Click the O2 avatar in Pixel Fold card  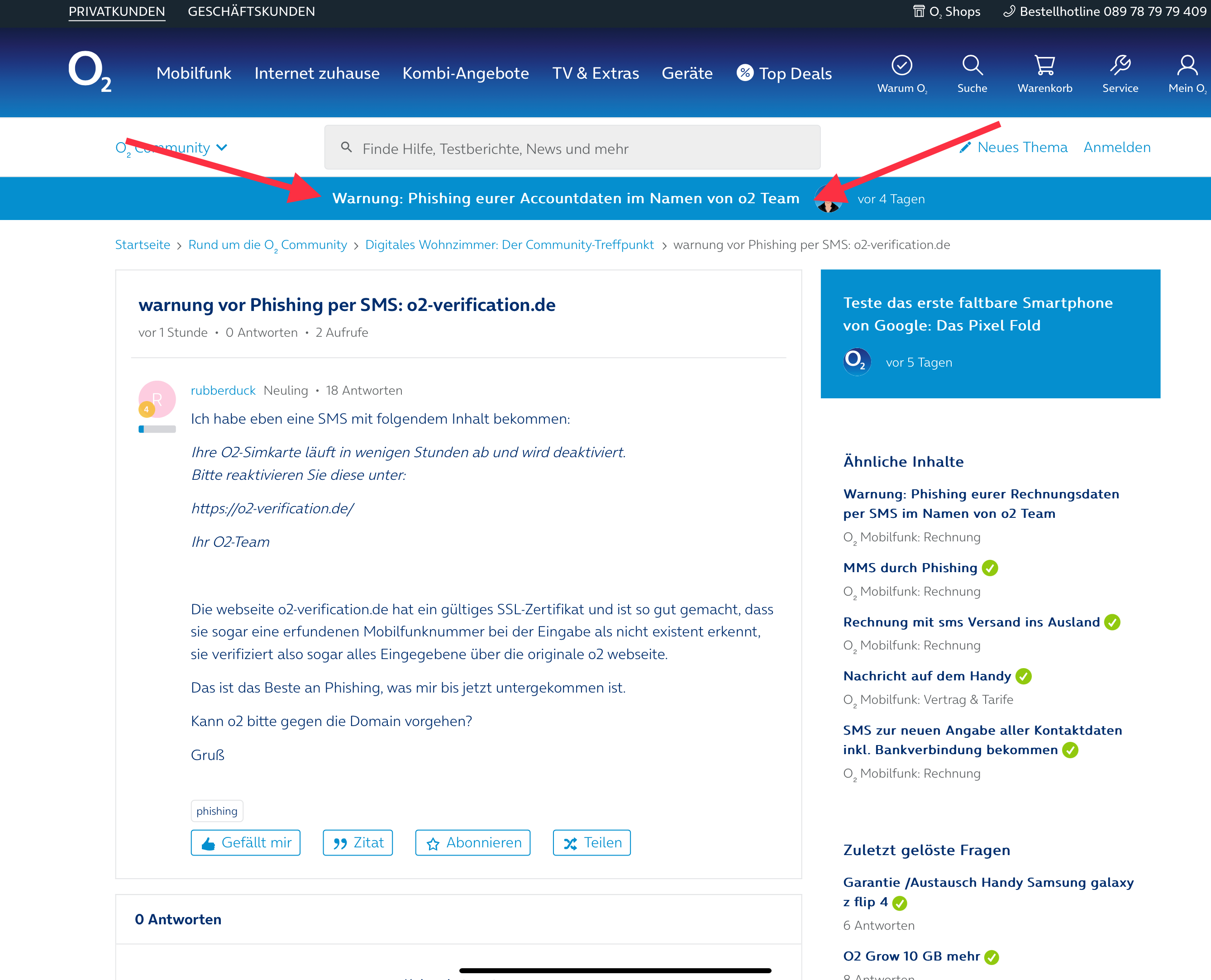pyautogui.click(x=857, y=362)
